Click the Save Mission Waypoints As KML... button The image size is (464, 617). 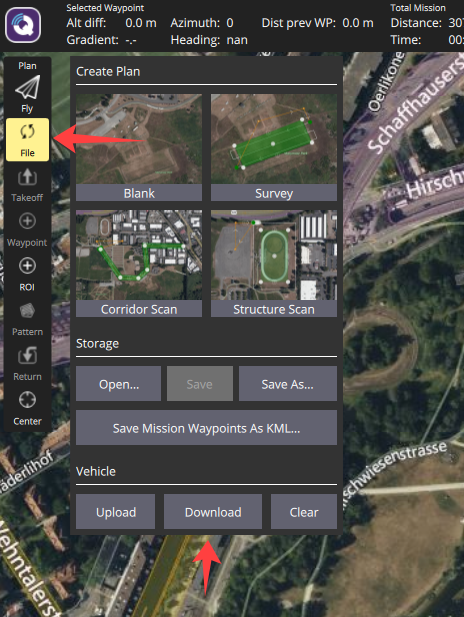tap(207, 428)
